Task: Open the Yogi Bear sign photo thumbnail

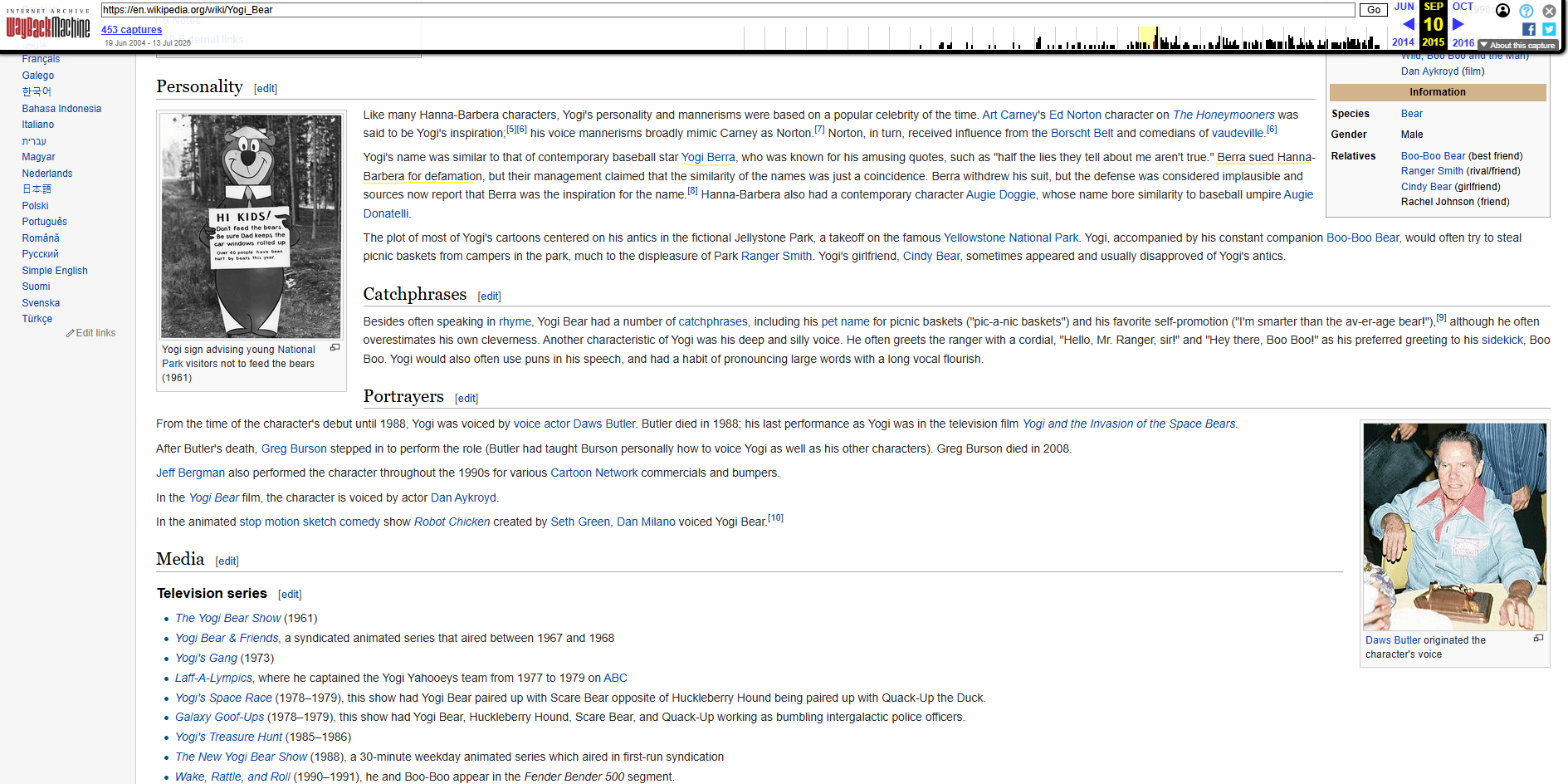Action: (x=251, y=226)
